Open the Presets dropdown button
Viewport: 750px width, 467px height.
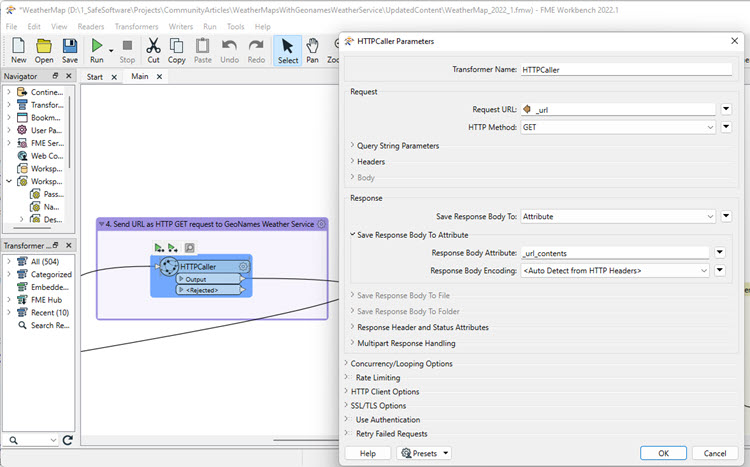(x=424, y=453)
